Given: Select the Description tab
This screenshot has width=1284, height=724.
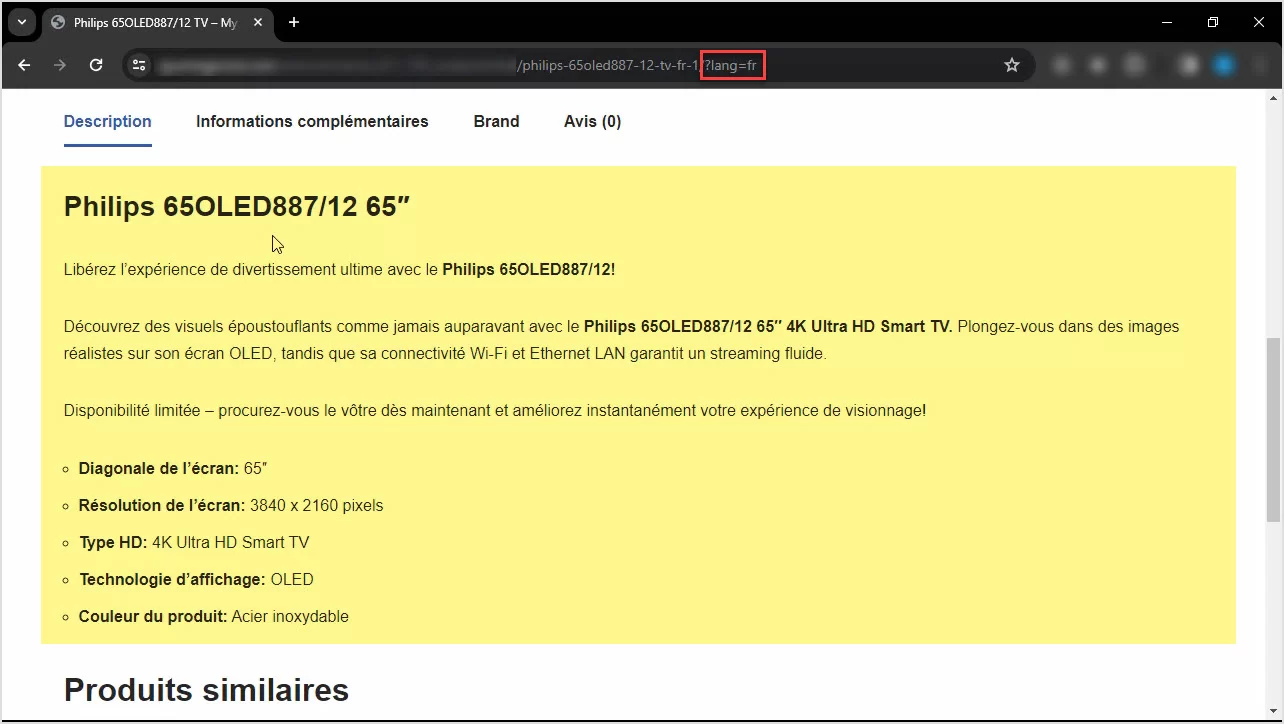Looking at the screenshot, I should (107, 121).
